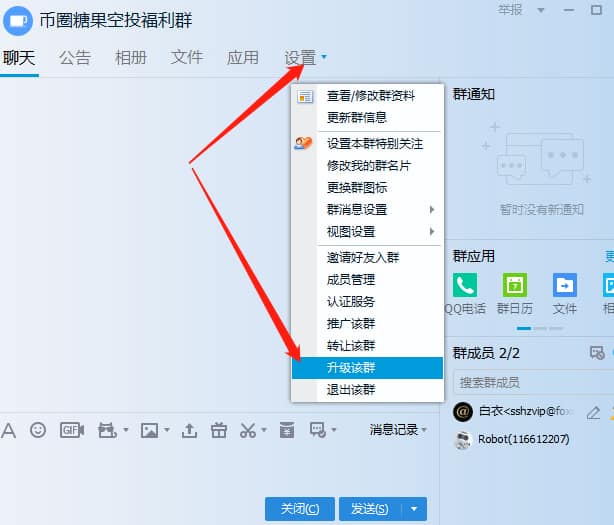The height and width of the screenshot is (525, 614).
Task: Open the emoji face picker
Action: point(38,430)
